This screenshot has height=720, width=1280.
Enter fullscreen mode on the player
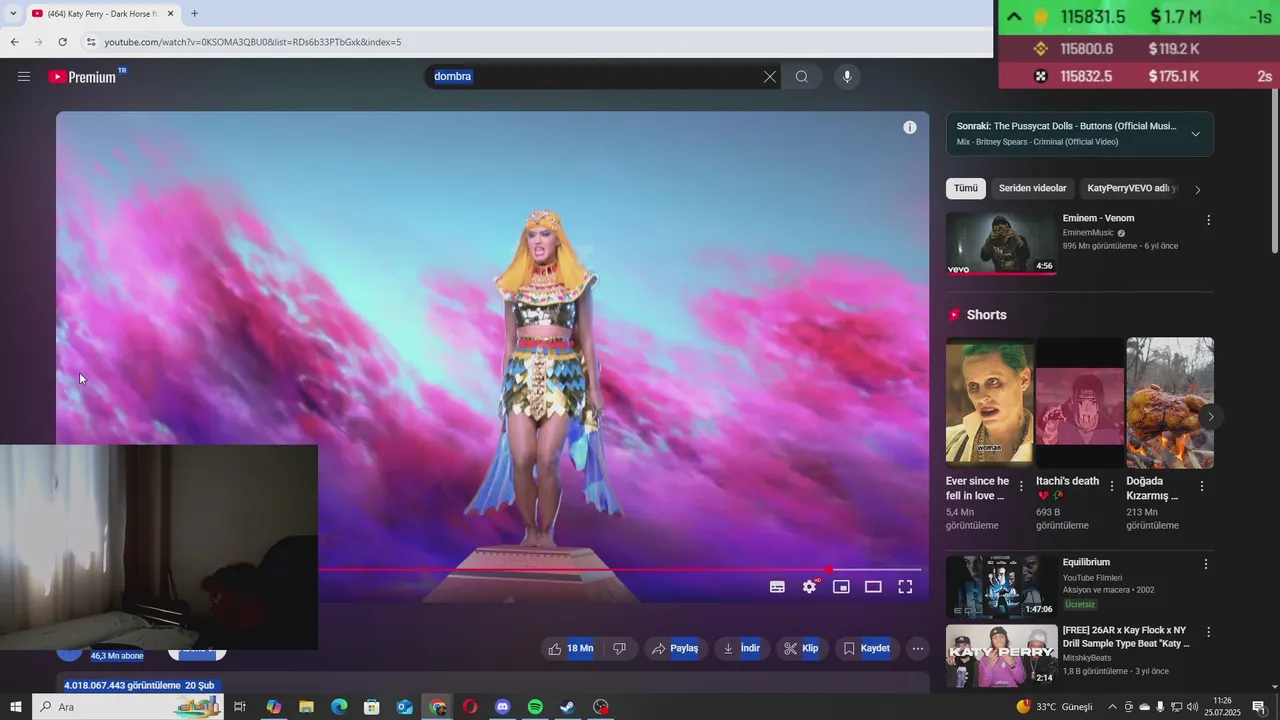(905, 587)
